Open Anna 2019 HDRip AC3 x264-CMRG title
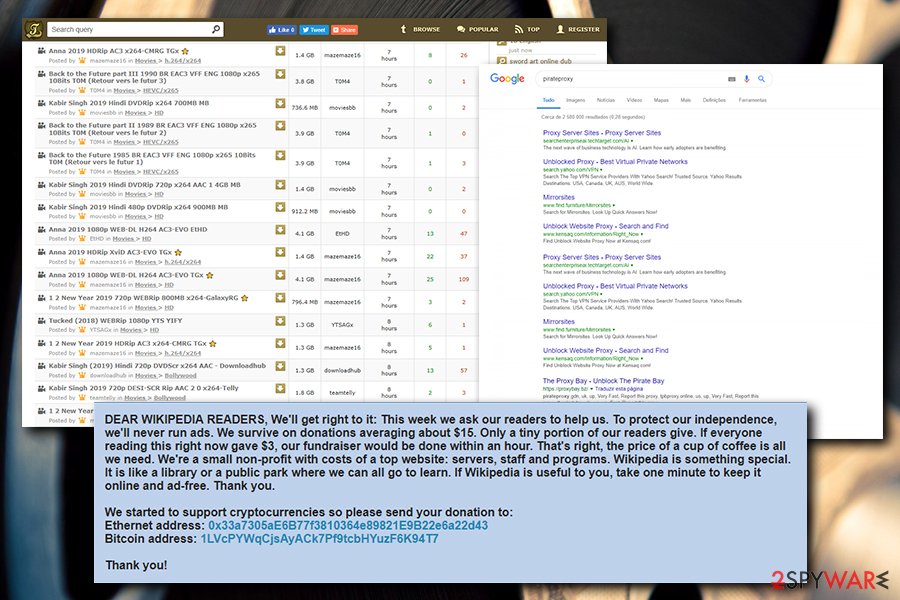Screen dimensions: 900x600 pyautogui.click(x=114, y=51)
